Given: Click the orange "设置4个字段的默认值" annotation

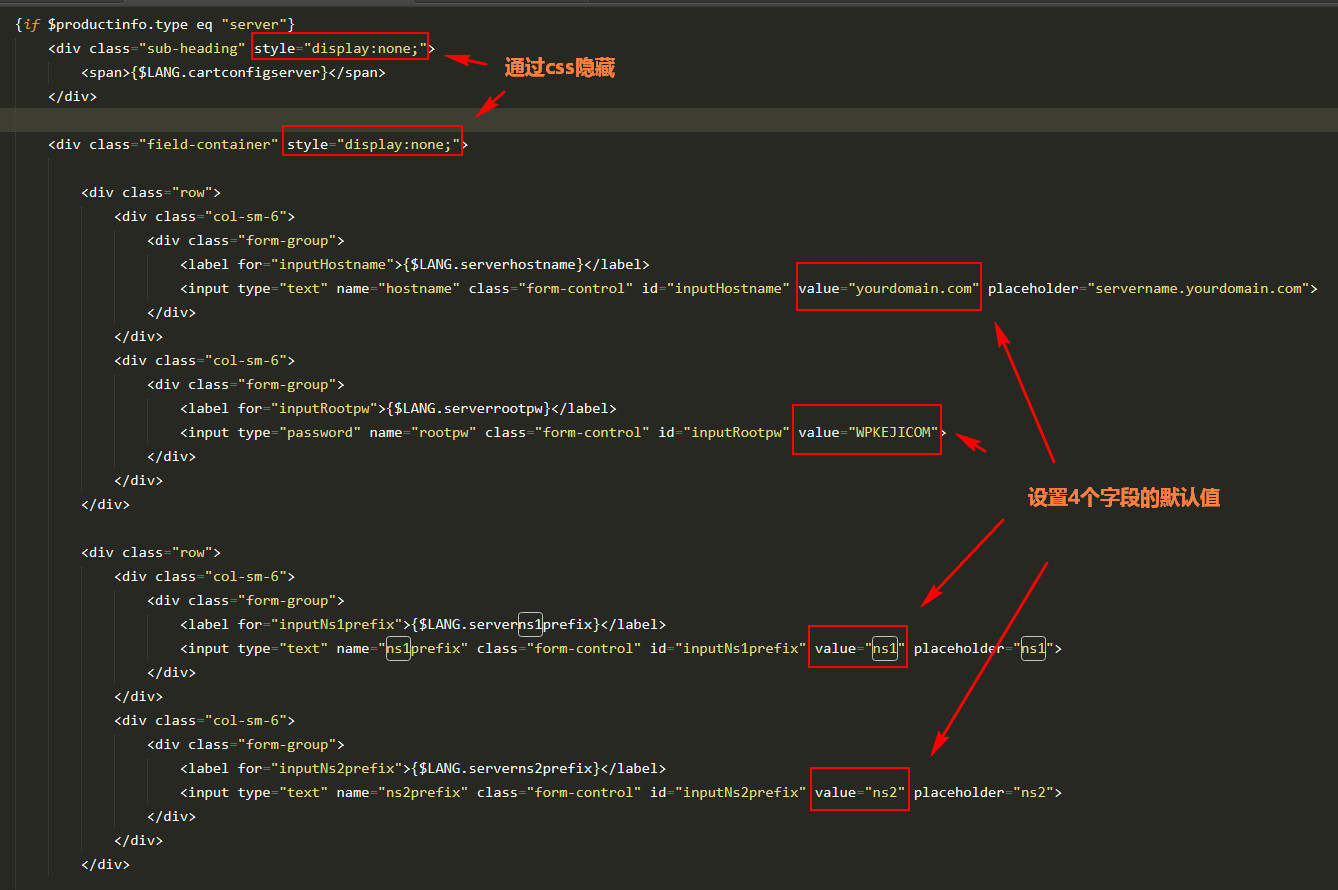Looking at the screenshot, I should click(x=1123, y=498).
